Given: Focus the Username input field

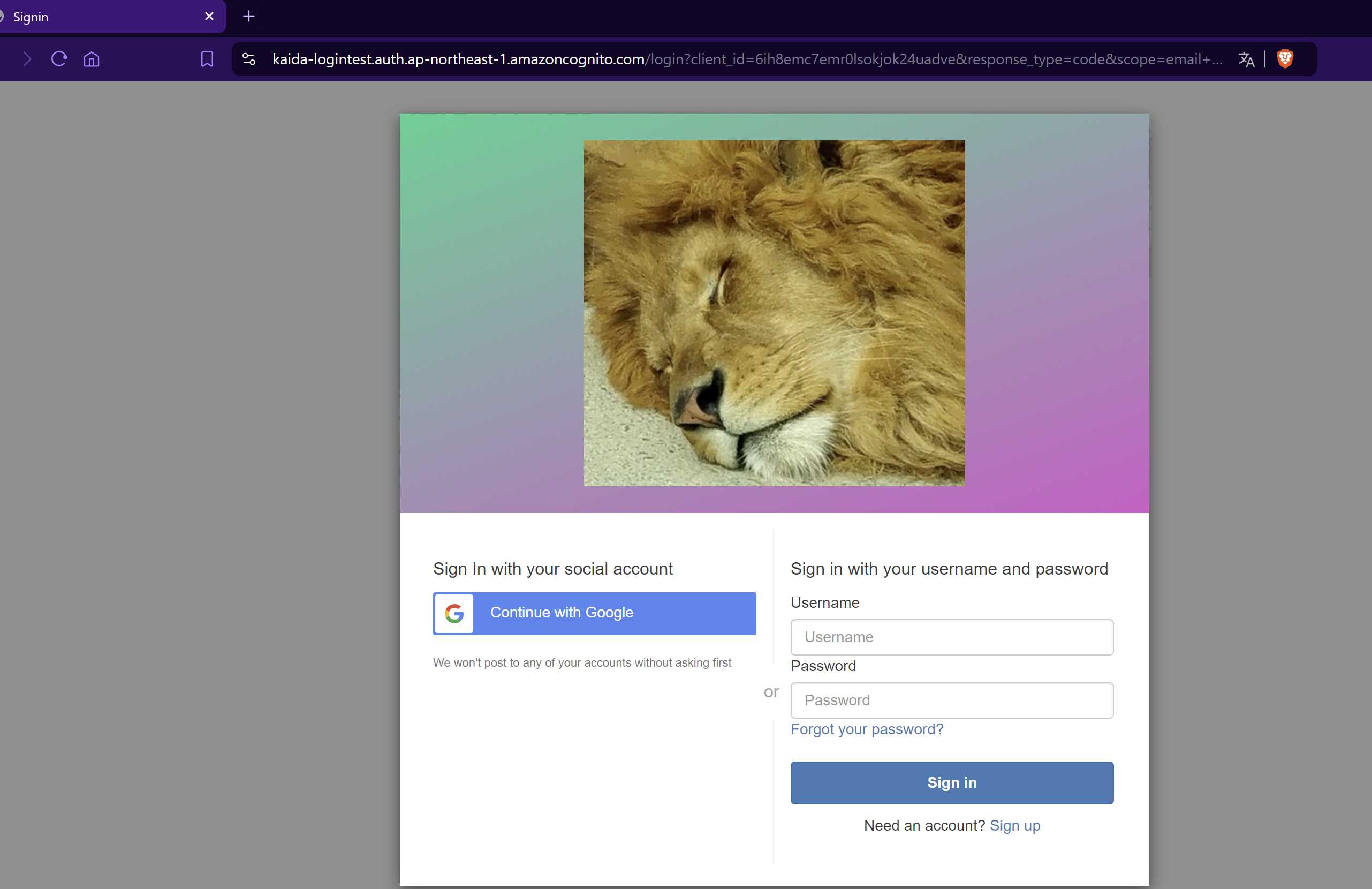Looking at the screenshot, I should click(x=952, y=637).
